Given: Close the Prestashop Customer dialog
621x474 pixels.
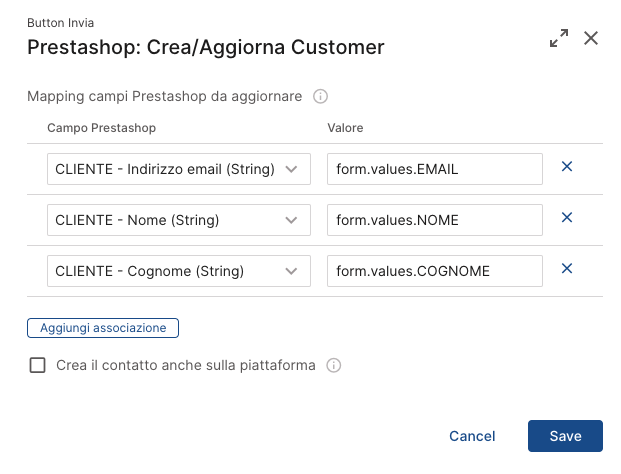Looking at the screenshot, I should click(591, 38).
